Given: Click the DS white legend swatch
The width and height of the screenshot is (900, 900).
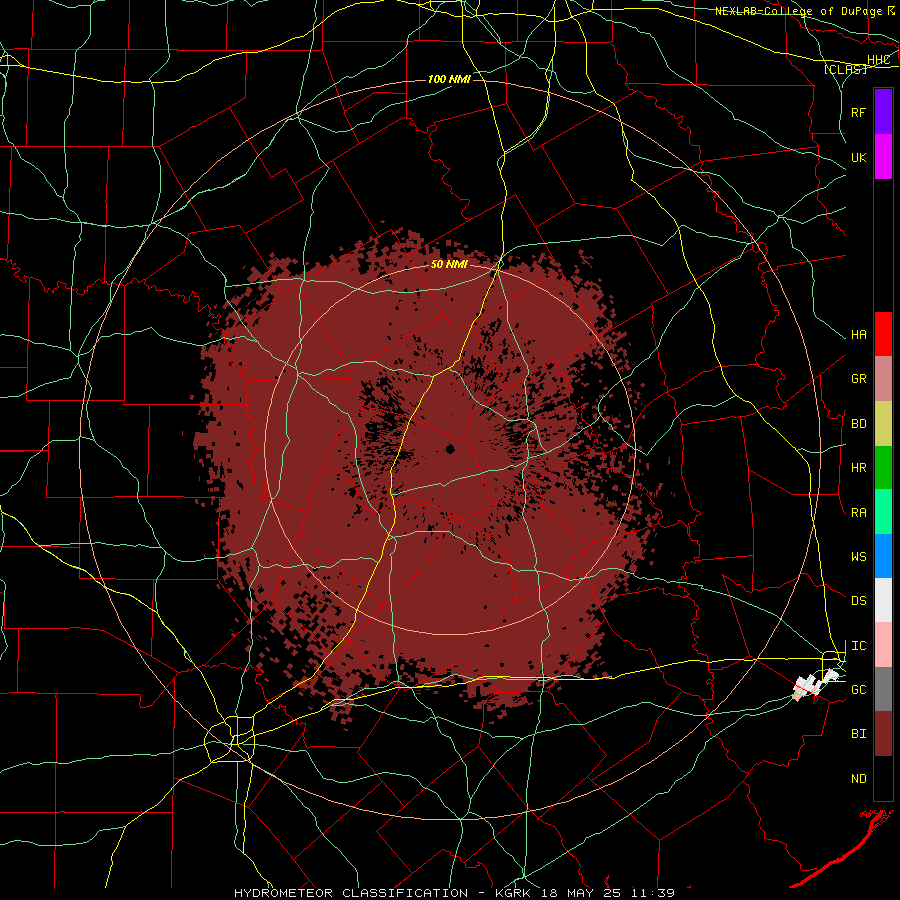Looking at the screenshot, I should tap(883, 600).
